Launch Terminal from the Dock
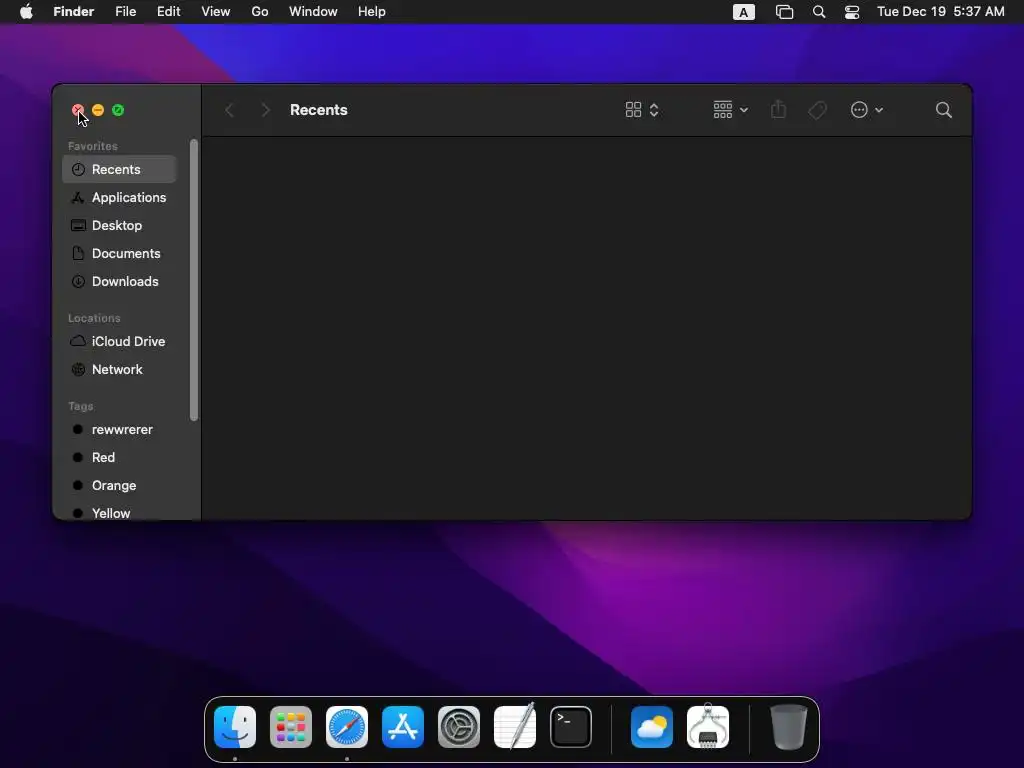 571,727
